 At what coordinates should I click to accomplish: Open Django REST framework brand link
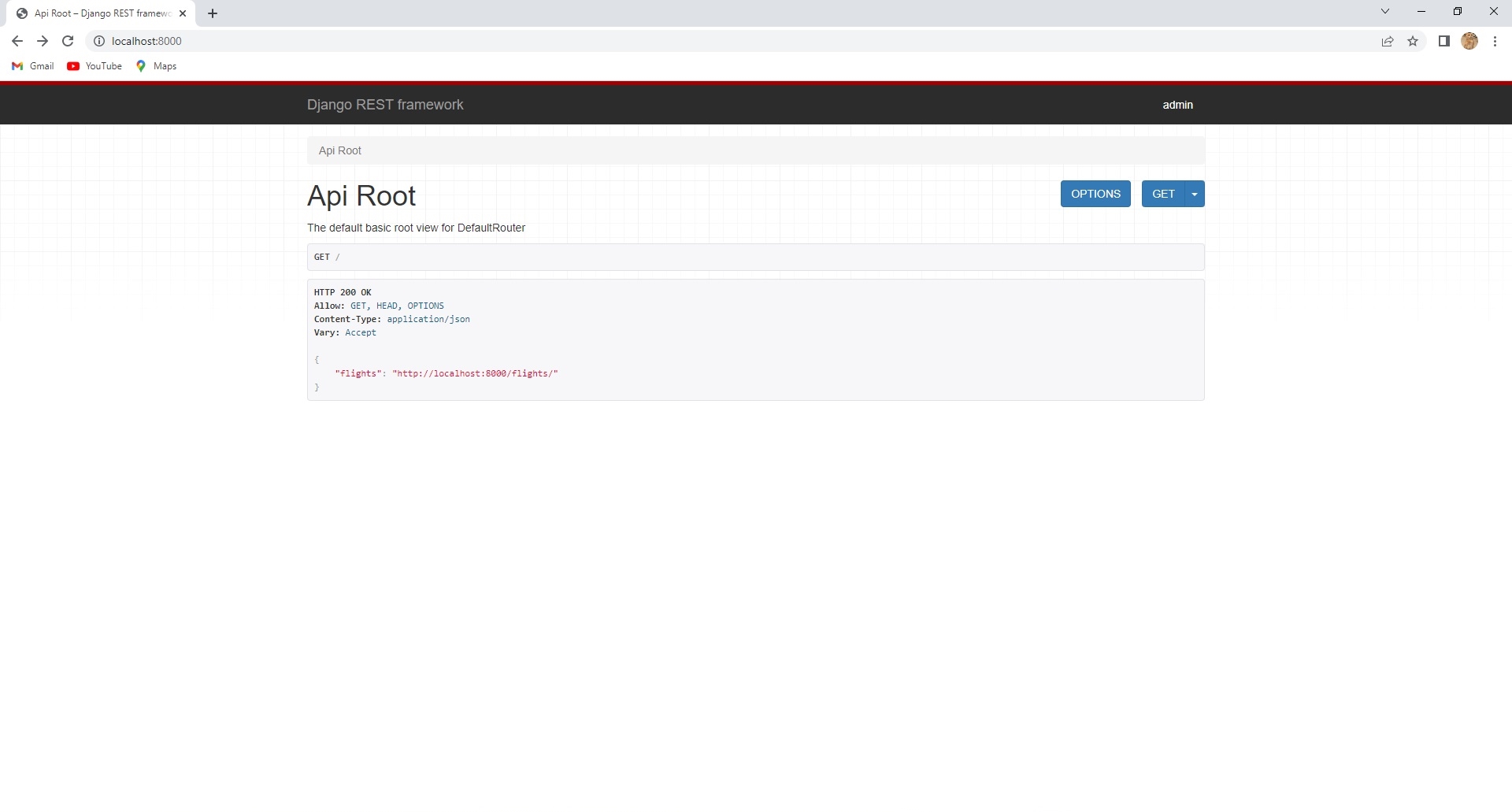click(x=385, y=105)
